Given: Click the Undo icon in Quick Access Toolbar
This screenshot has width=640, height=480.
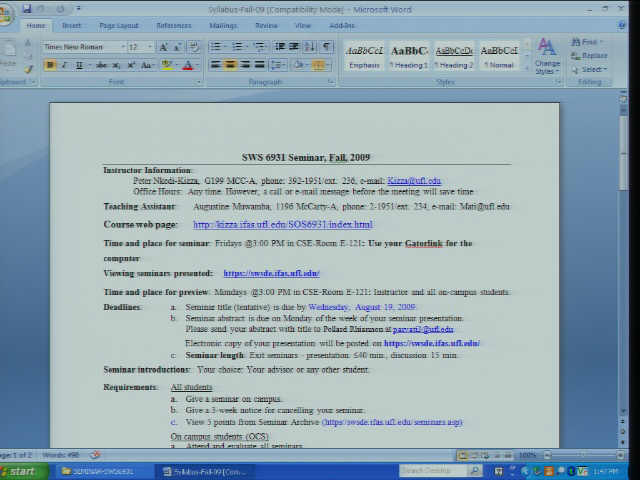Looking at the screenshot, I should [42, 9].
